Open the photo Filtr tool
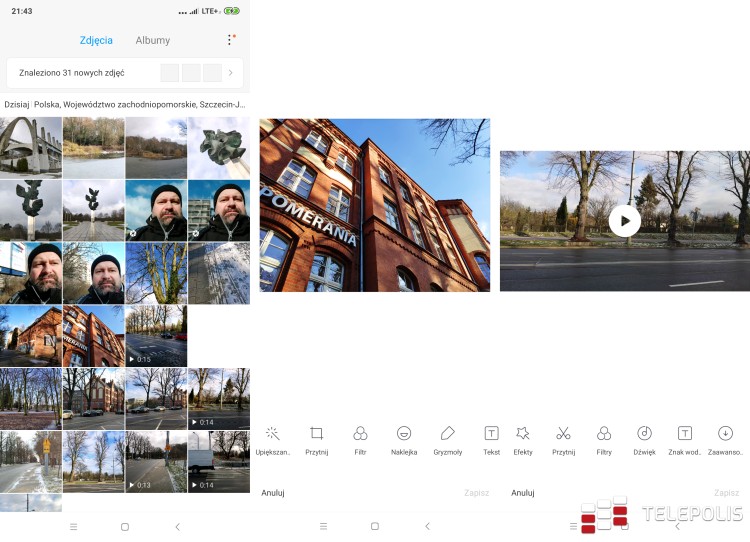Viewport: 750px width, 542px height. (360, 439)
